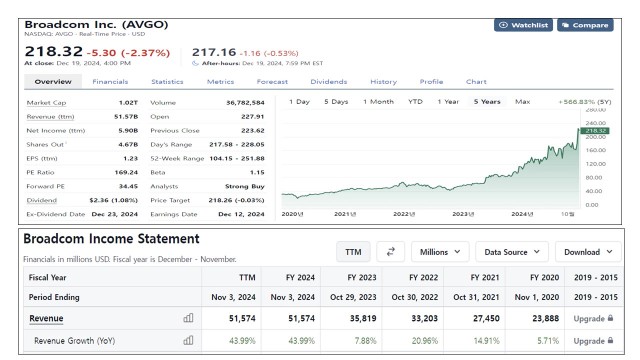Open the Chart tab
This screenshot has height=360, width=640.
(x=476, y=82)
